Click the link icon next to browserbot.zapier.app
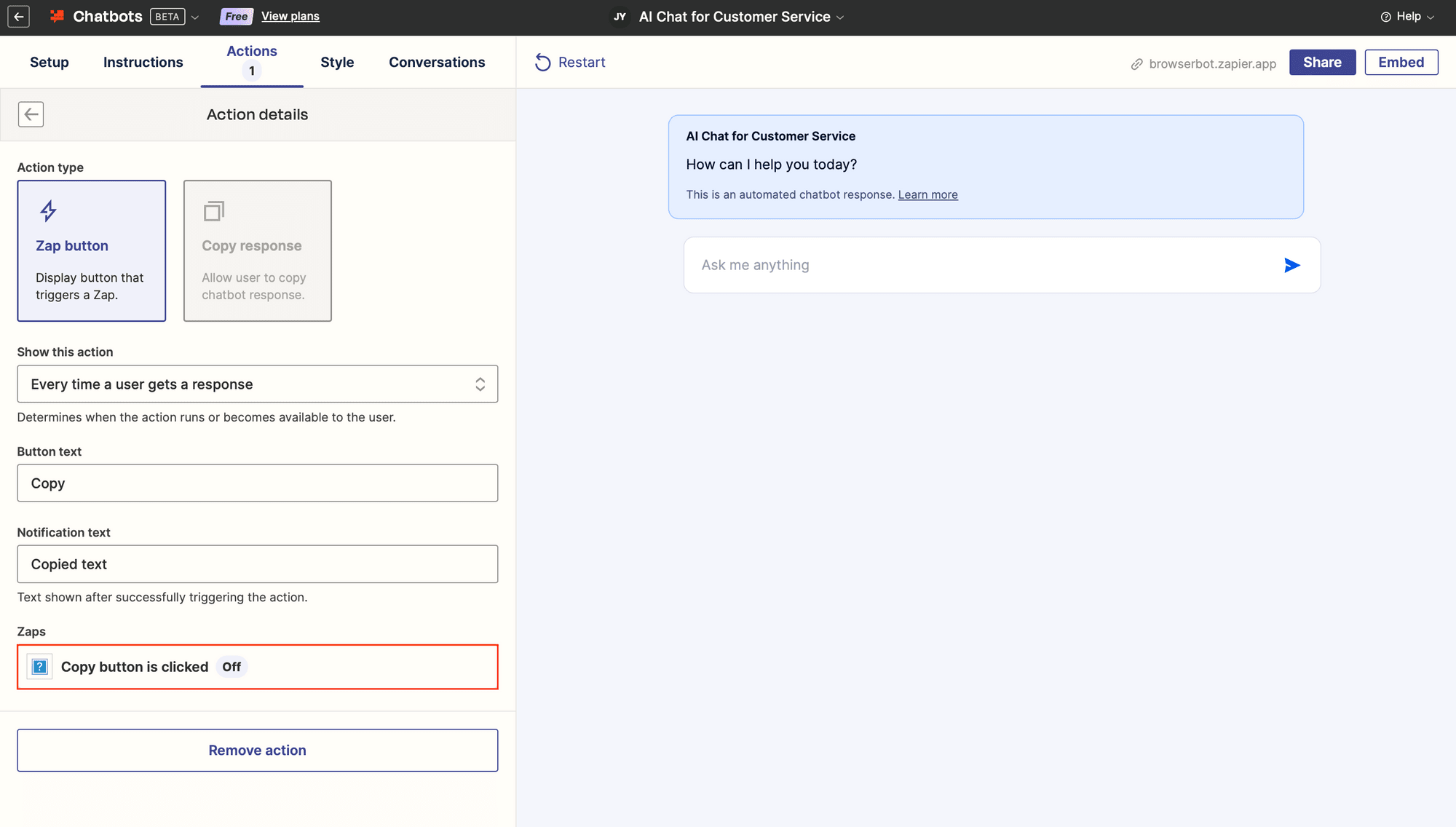Screen dimensions: 1456x827 pos(1136,64)
